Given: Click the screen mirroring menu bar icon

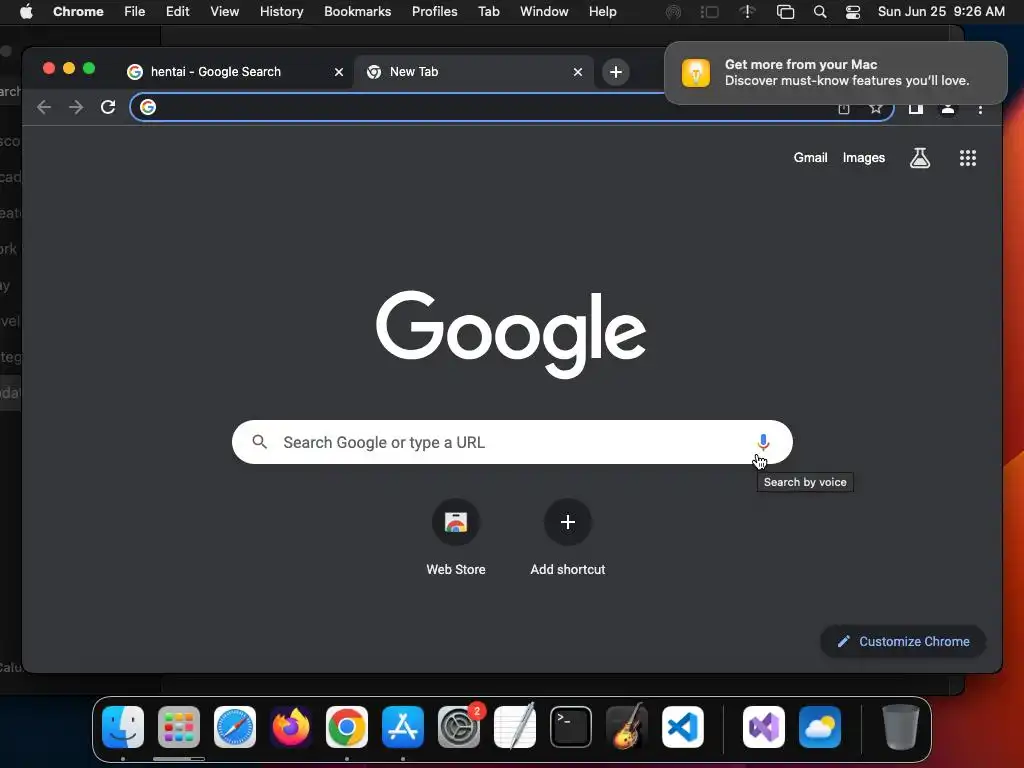Looking at the screenshot, I should click(785, 12).
